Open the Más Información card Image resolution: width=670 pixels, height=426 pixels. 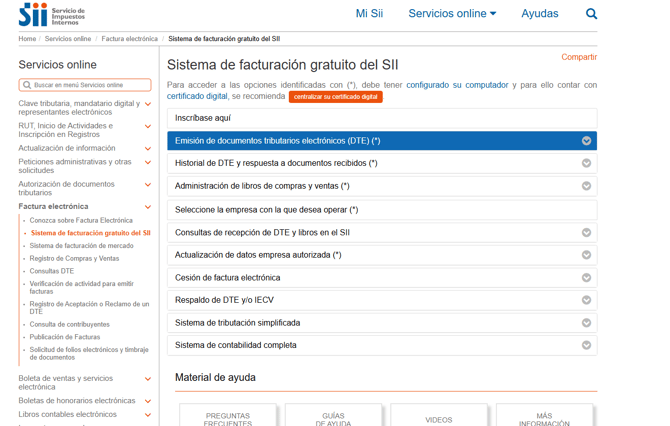click(x=544, y=415)
